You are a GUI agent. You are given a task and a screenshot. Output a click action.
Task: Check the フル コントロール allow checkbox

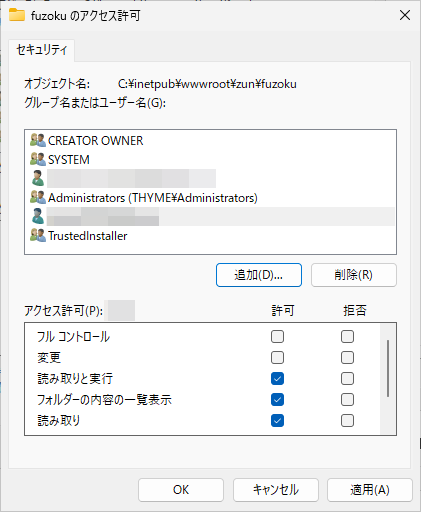pos(277,337)
